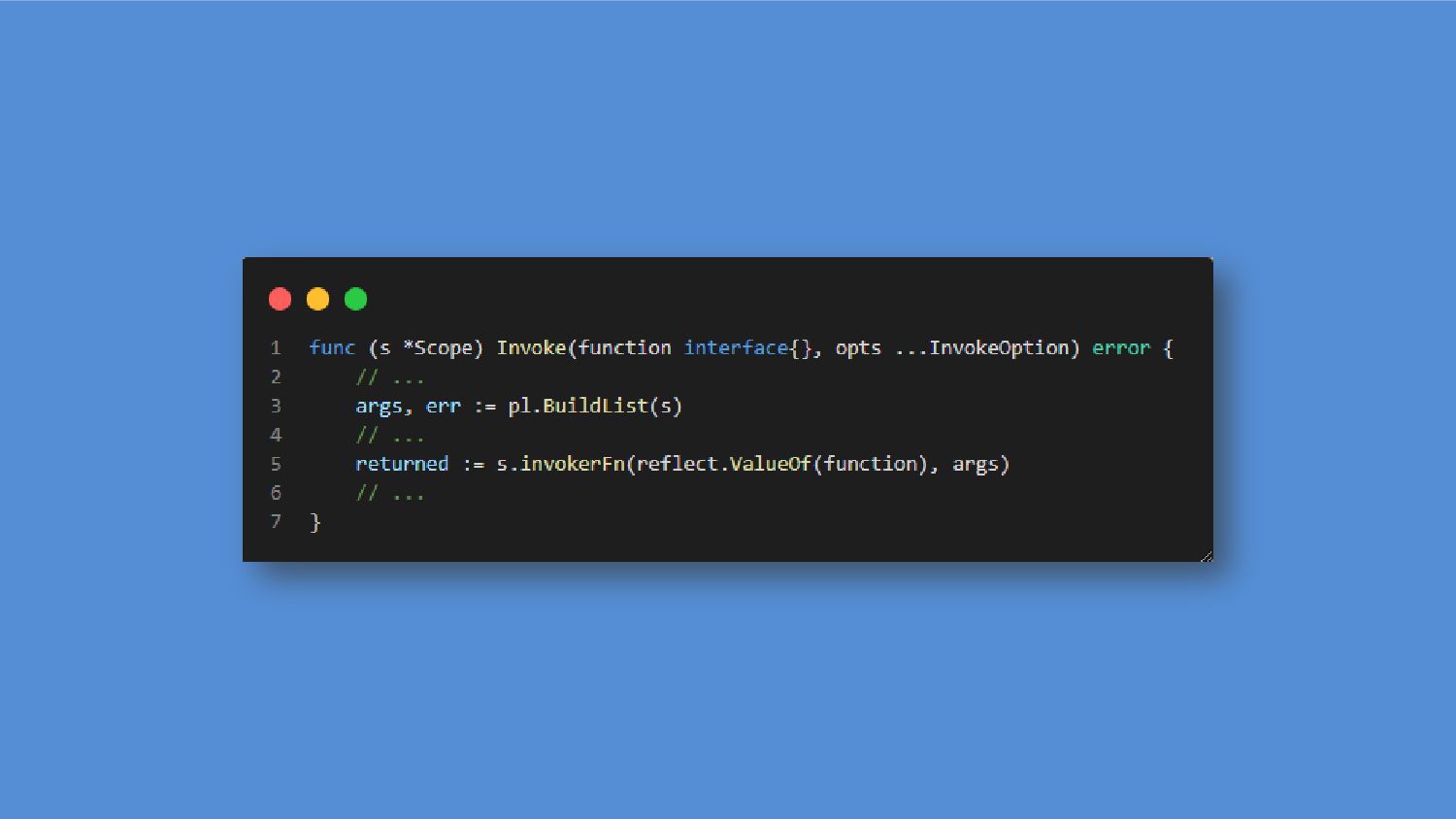Click the *Scope receiver type

pos(437,347)
